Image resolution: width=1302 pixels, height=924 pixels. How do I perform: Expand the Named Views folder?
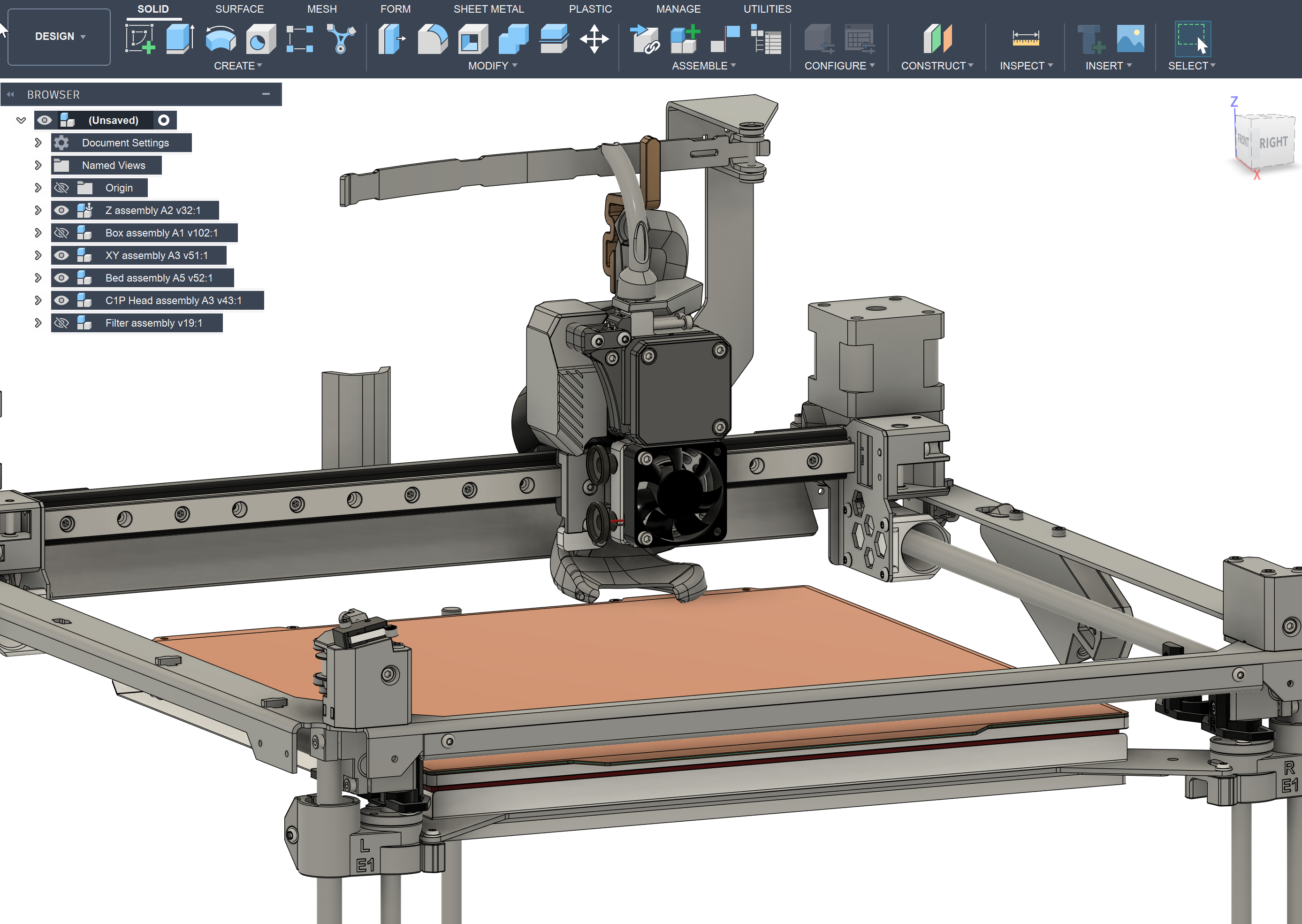coord(38,166)
